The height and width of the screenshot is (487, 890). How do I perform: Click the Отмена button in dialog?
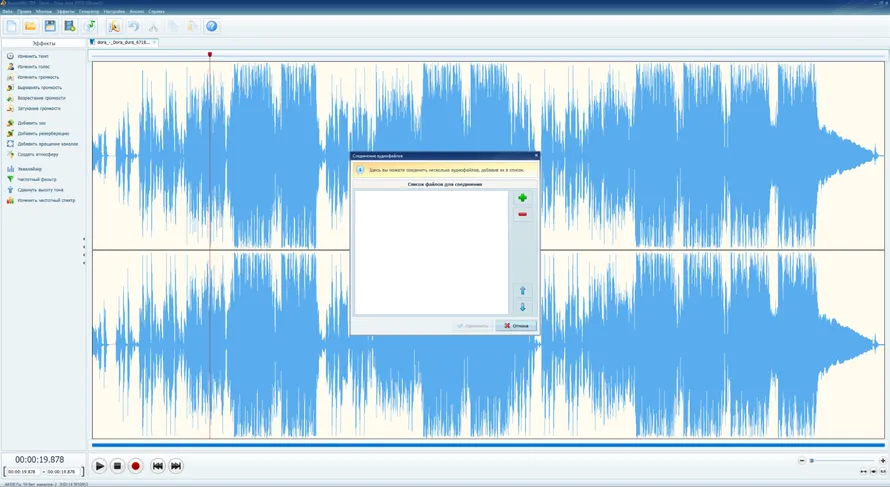[x=516, y=326]
